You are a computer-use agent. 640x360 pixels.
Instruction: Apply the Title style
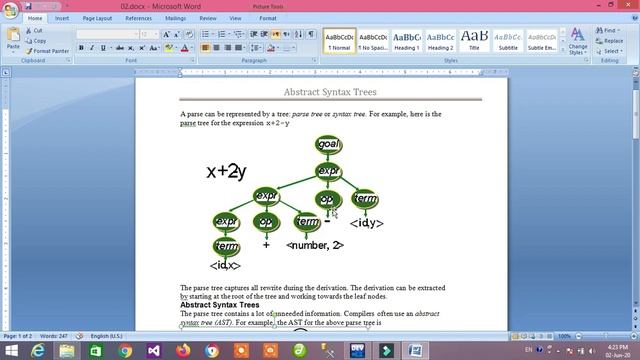[x=474, y=40]
